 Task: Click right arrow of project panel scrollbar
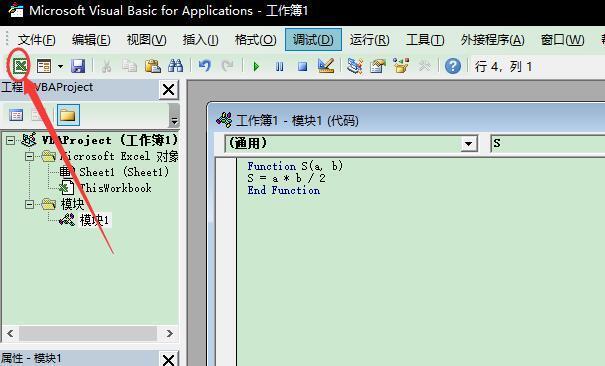point(169,333)
